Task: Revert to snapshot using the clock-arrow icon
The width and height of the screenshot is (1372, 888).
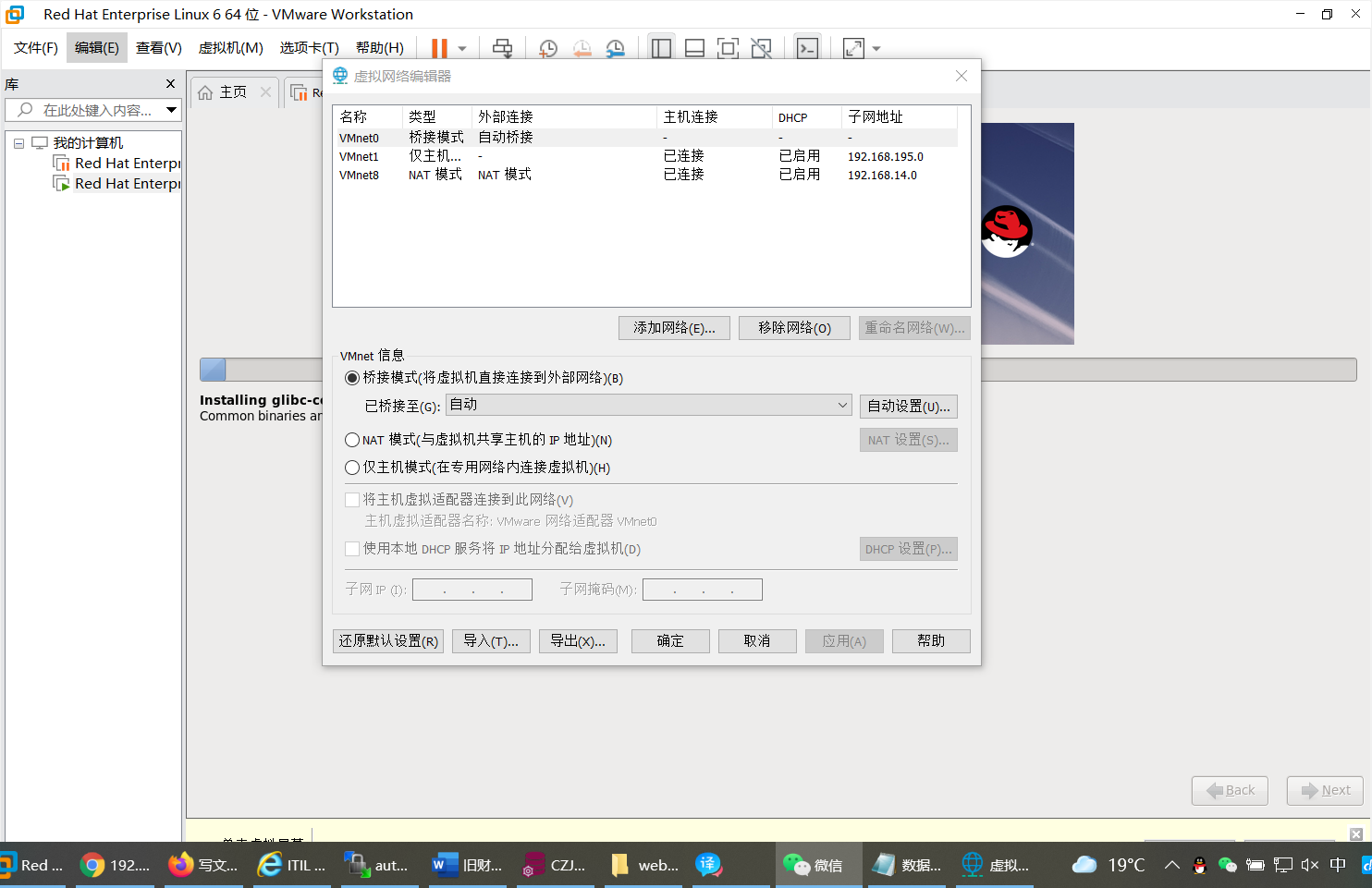Action: 582,48
